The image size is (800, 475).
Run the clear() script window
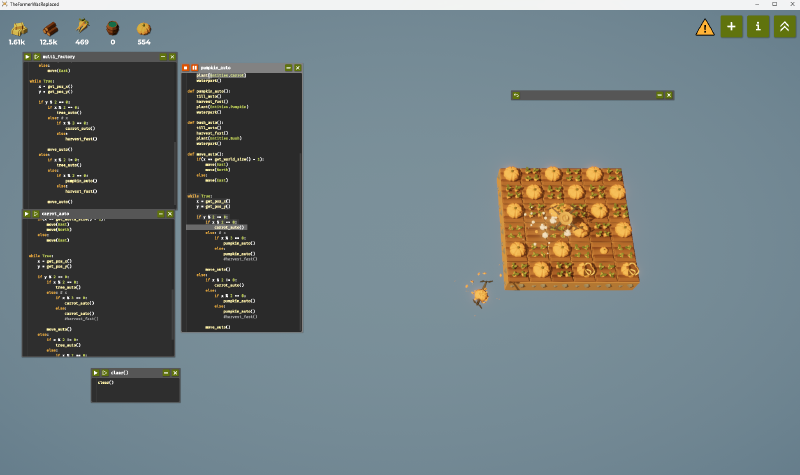click(x=96, y=372)
